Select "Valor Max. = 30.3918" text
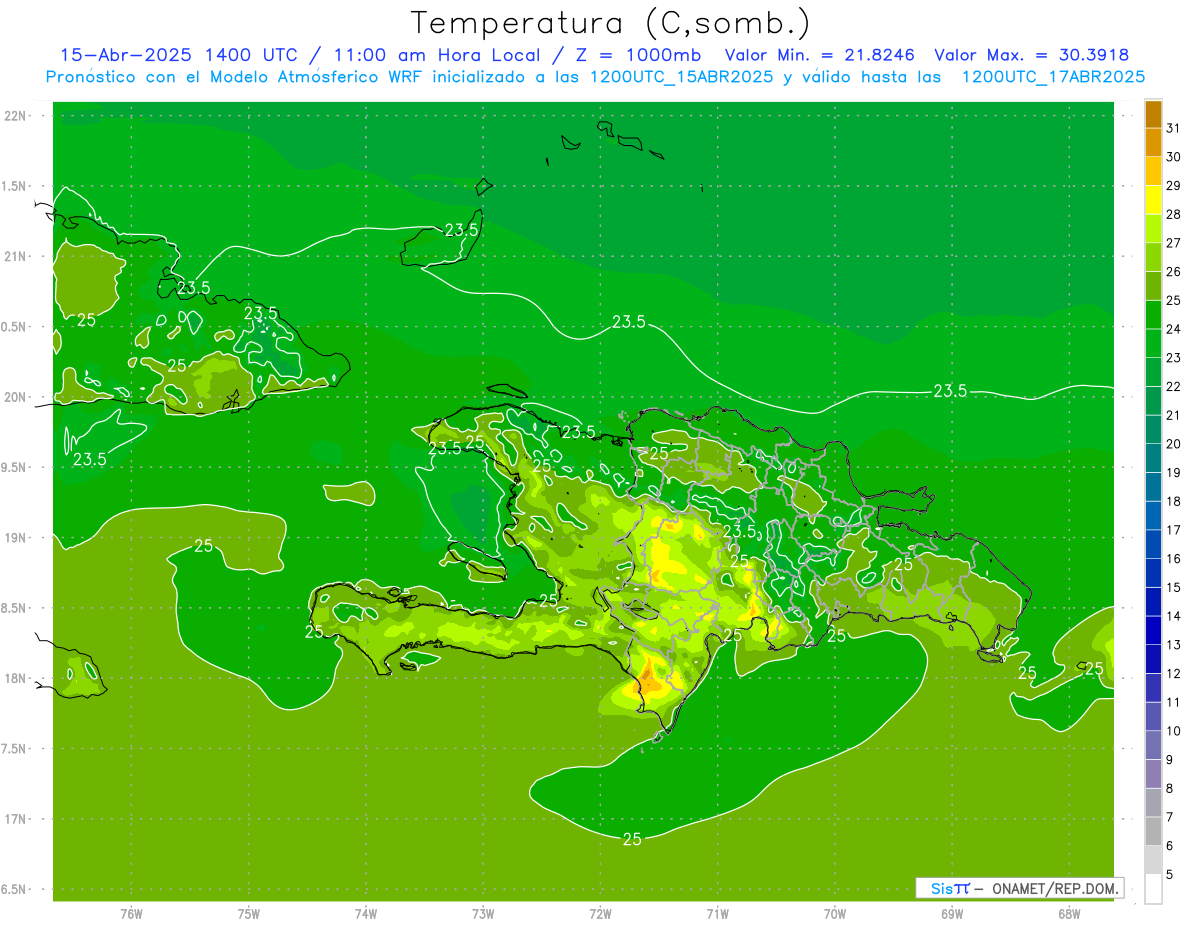The width and height of the screenshot is (1200, 927). click(x=1032, y=55)
